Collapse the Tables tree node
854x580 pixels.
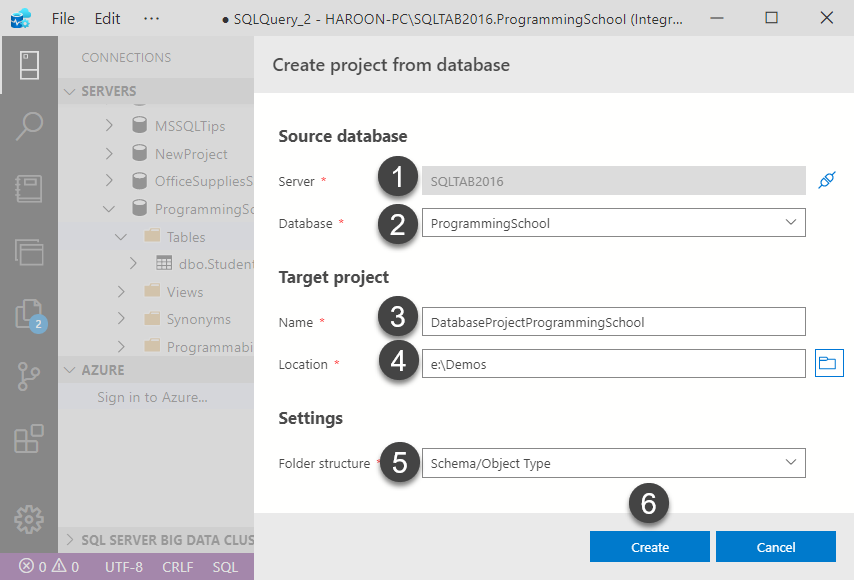click(x=122, y=237)
